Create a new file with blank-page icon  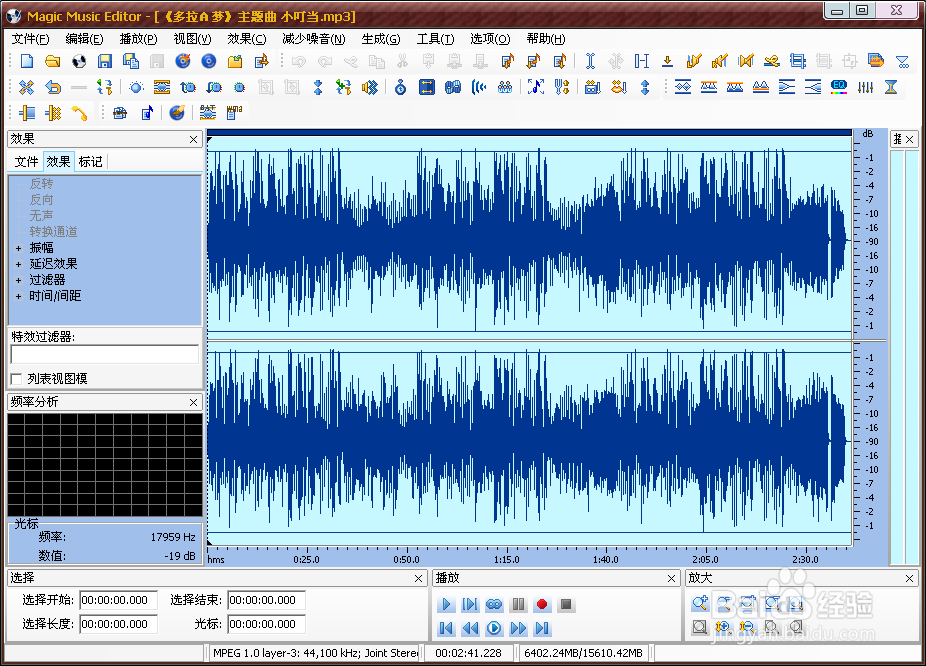[x=27, y=61]
